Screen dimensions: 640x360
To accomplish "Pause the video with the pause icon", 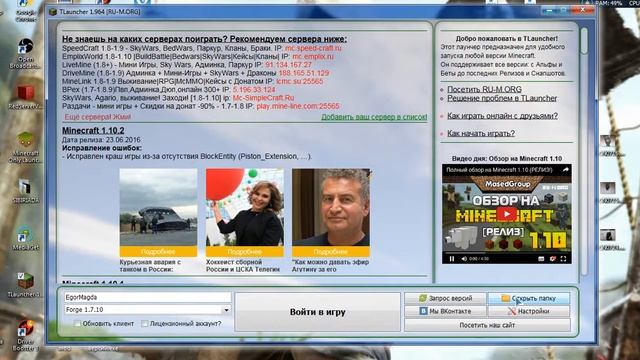I will tap(452, 258).
